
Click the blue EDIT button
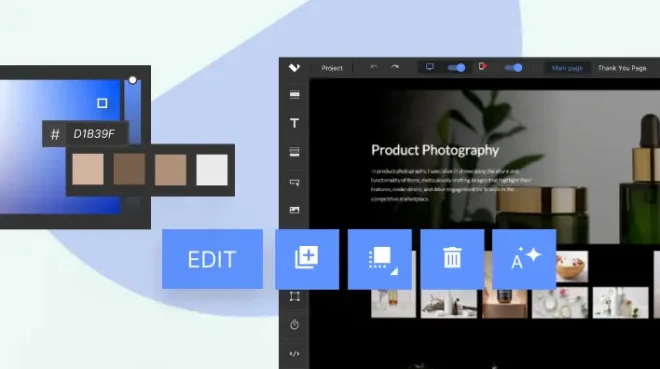(x=213, y=259)
